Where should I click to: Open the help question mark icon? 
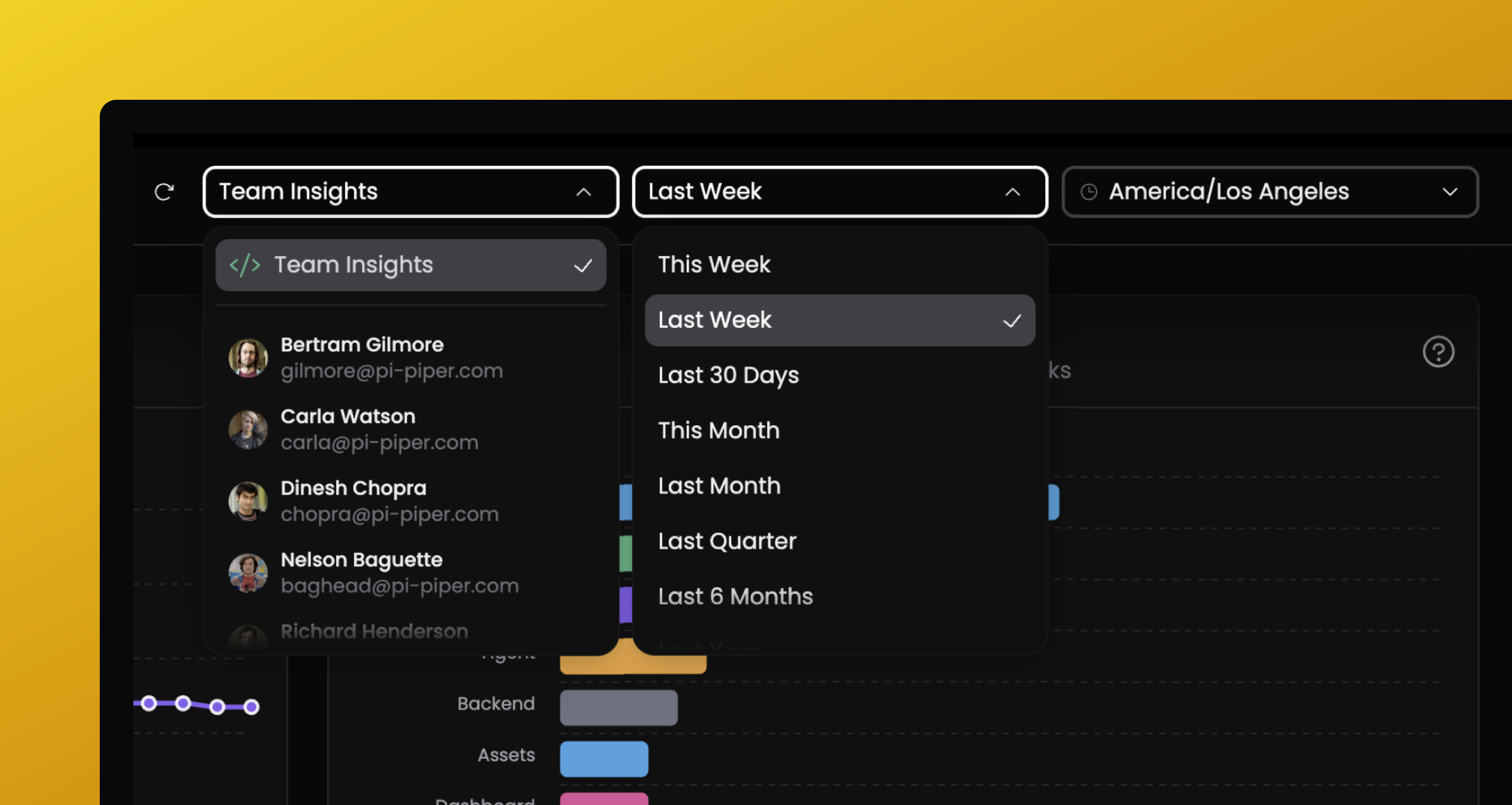[x=1438, y=352]
